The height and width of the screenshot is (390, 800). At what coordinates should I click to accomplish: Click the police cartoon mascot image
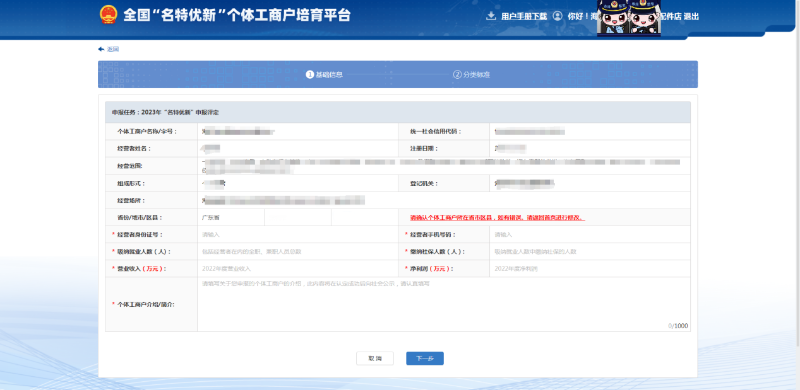[x=629, y=18]
